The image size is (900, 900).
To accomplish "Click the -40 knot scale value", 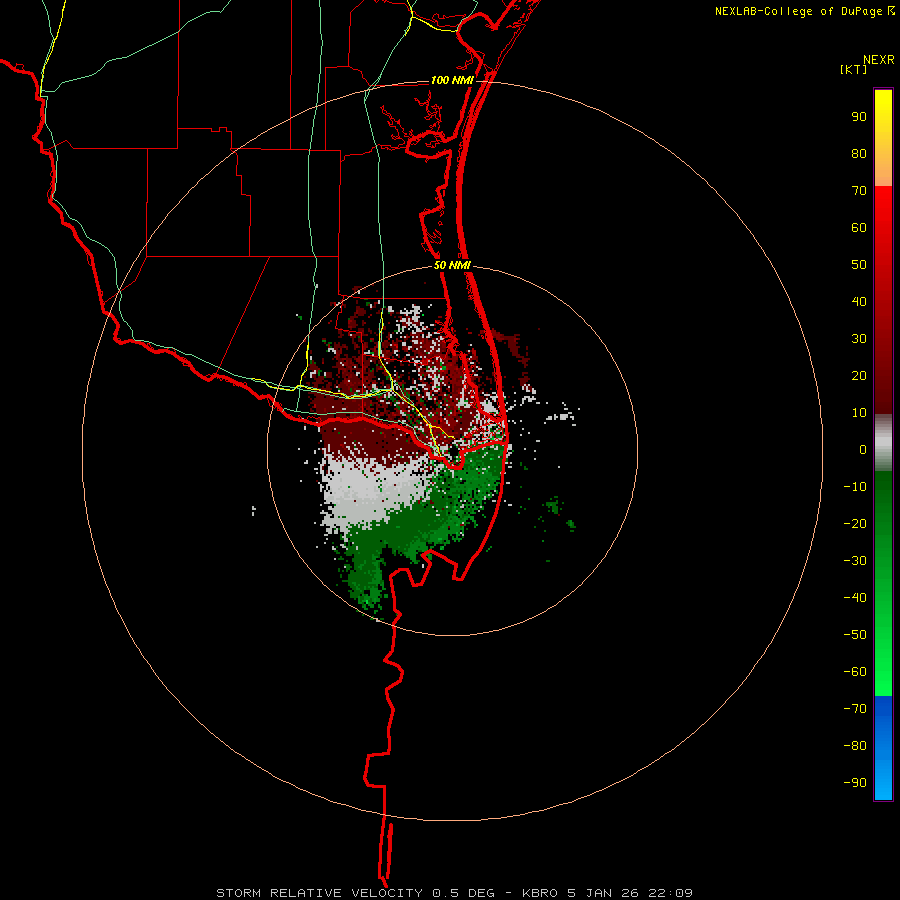I will (x=855, y=598).
